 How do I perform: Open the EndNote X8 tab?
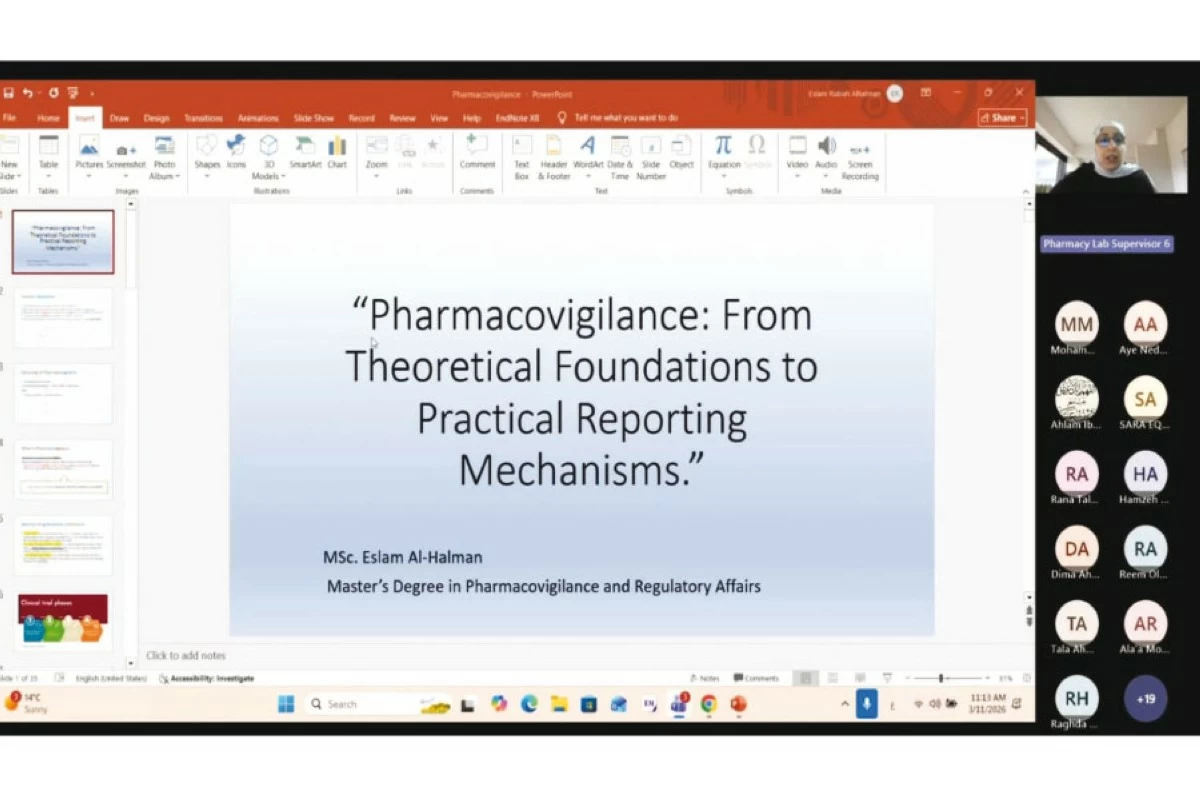click(517, 118)
